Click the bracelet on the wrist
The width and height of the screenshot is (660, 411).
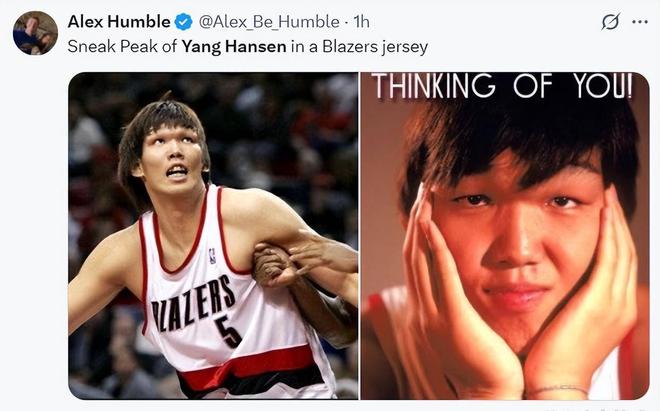tap(558, 389)
